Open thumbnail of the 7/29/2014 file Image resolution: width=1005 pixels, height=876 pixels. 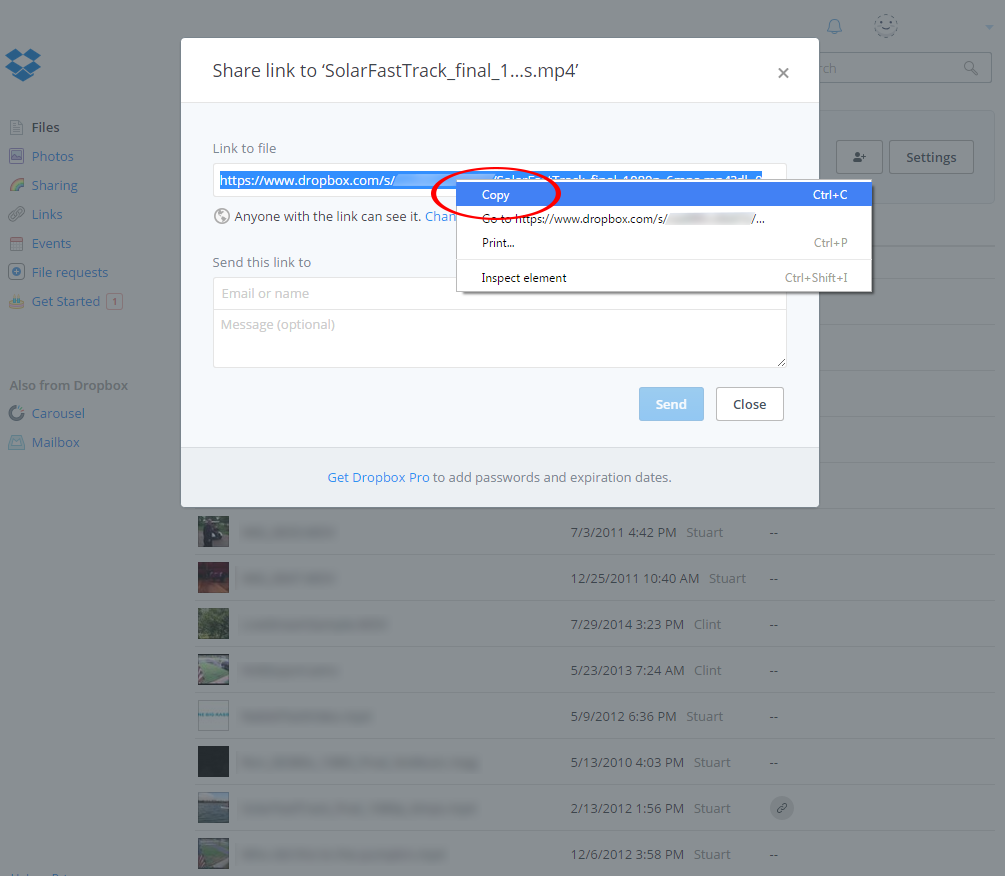(213, 624)
